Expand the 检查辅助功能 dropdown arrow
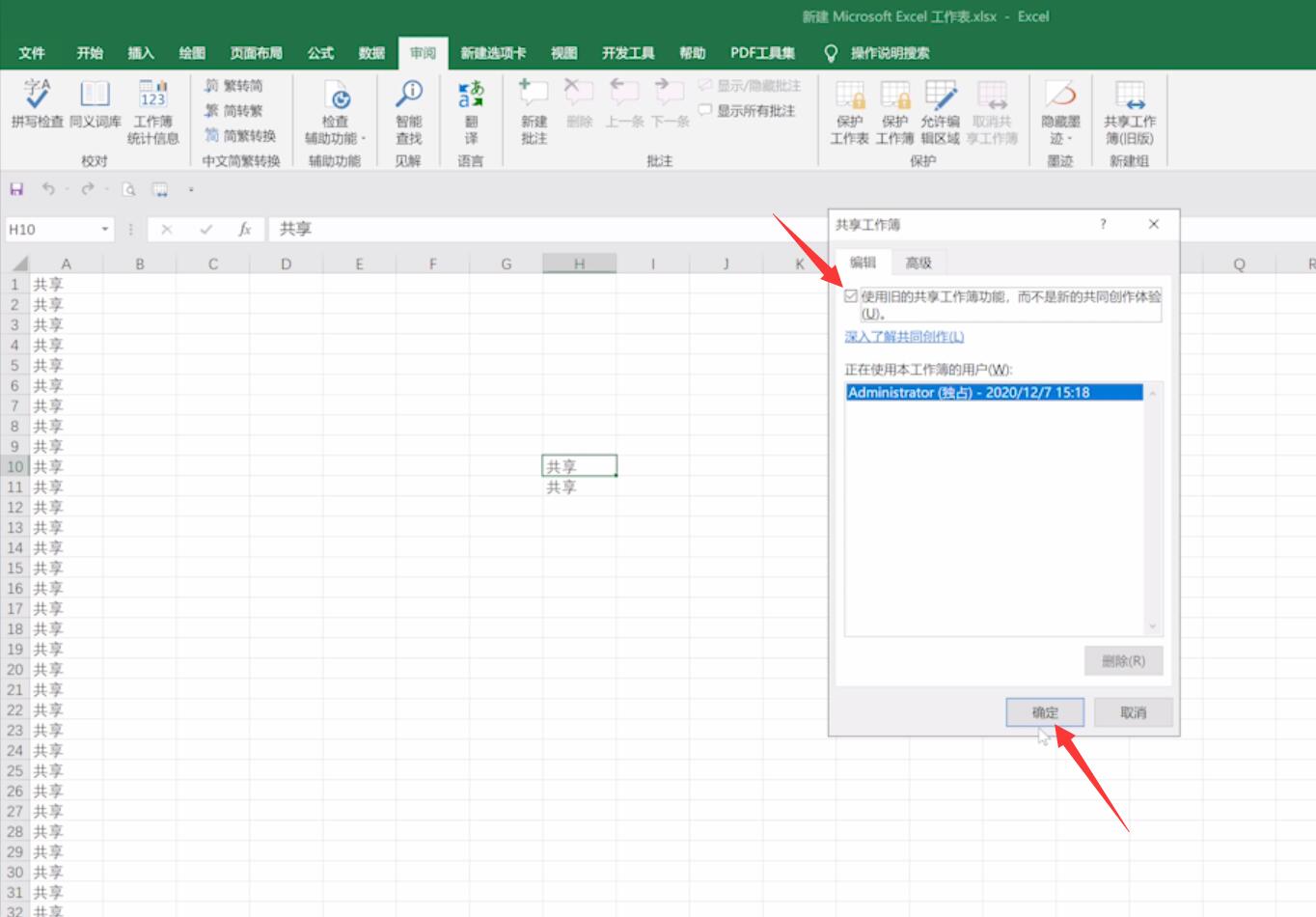The image size is (1316, 917). [364, 139]
